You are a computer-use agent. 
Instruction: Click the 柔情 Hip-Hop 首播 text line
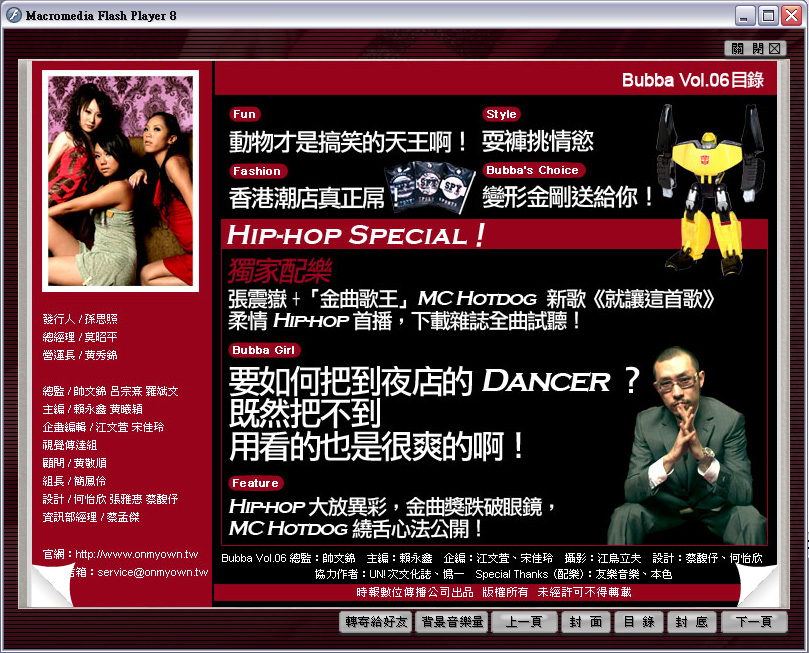click(x=404, y=321)
